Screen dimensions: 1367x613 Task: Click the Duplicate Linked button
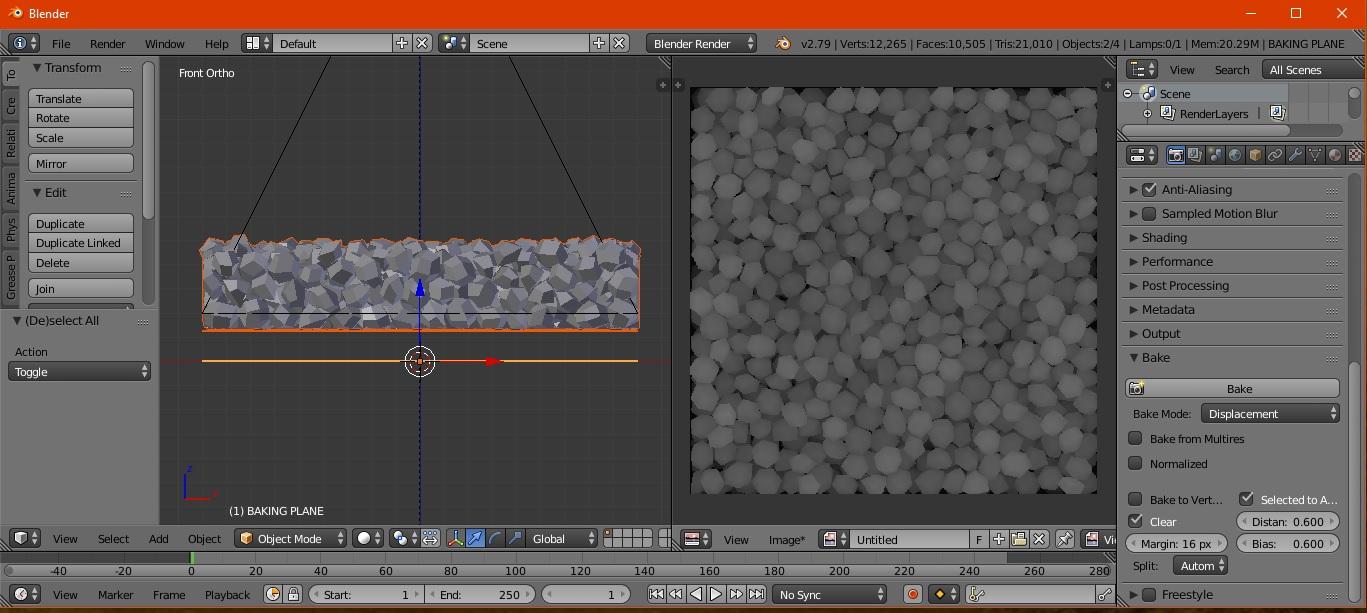pos(80,243)
